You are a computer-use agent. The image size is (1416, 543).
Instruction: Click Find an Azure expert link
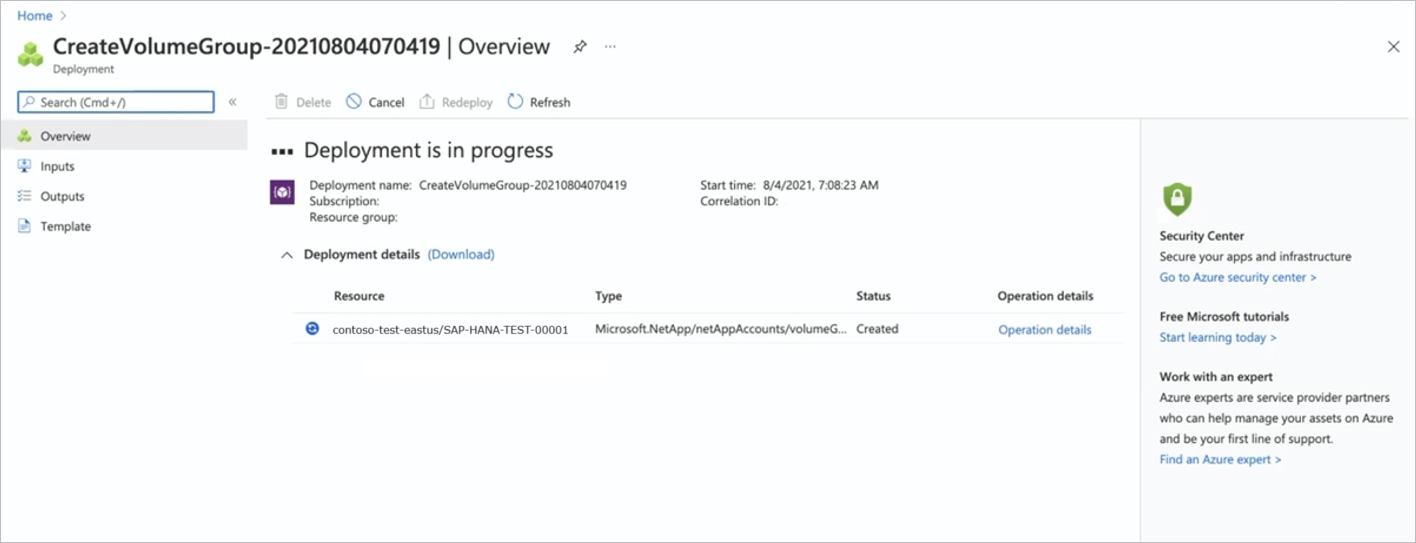click(1220, 459)
